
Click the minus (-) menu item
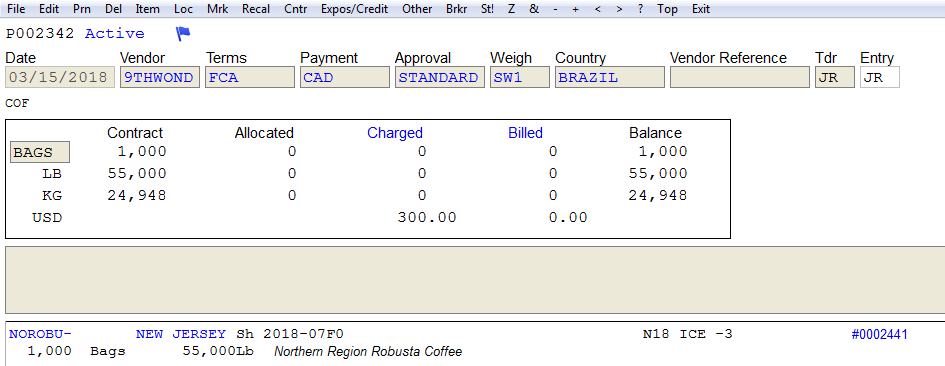(555, 9)
